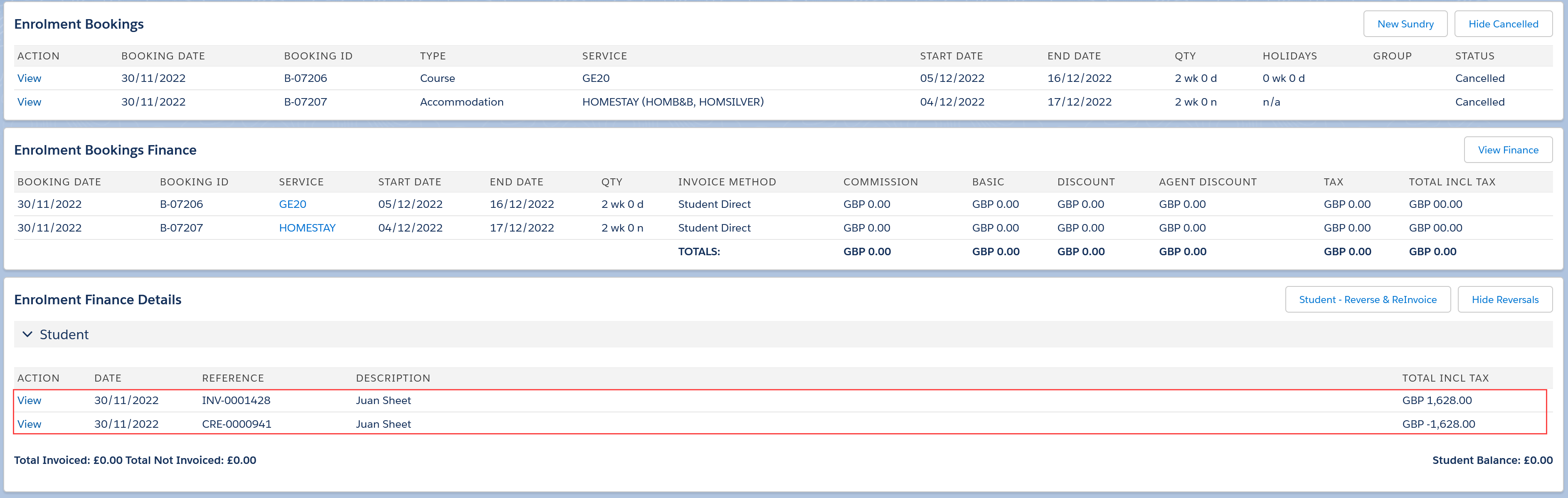
Task: Click the TOTAL INCL TAX header in Finance table
Action: (1452, 182)
